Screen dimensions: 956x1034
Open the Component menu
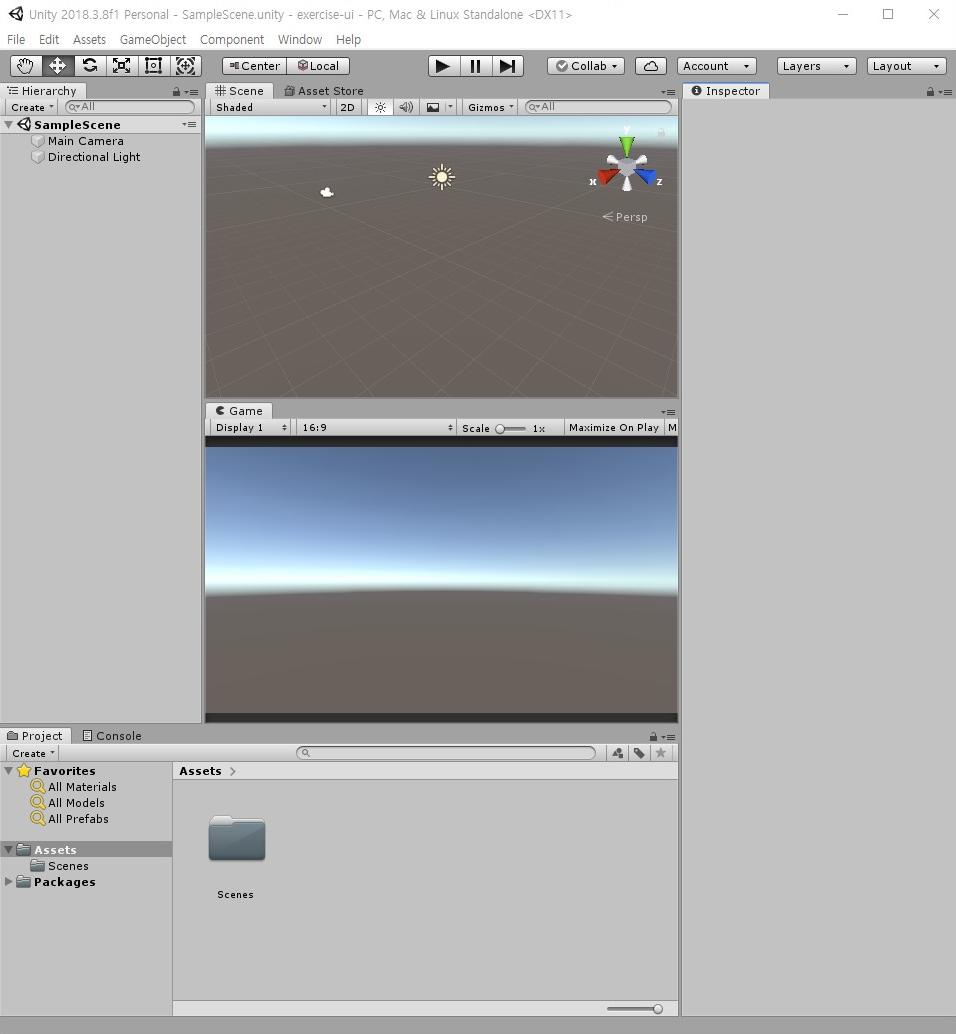tap(232, 40)
